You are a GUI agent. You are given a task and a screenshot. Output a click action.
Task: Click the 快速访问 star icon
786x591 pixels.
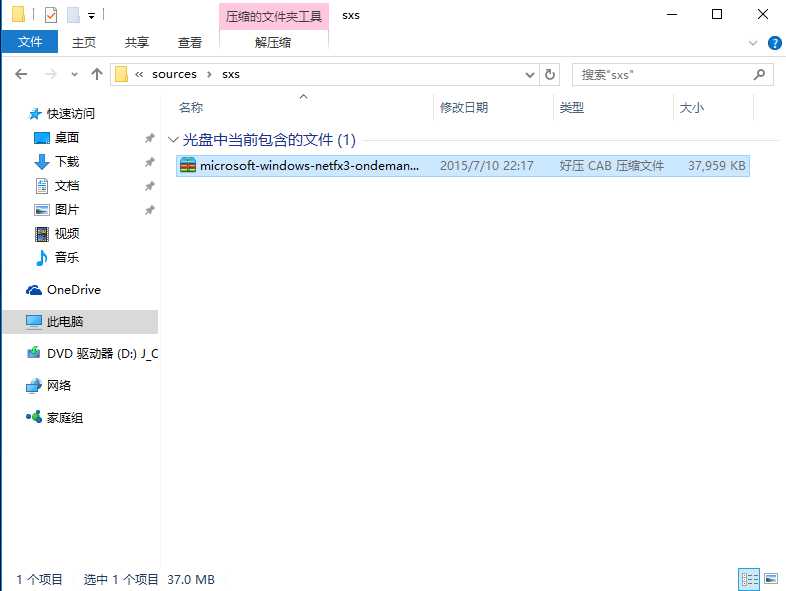tap(34, 114)
